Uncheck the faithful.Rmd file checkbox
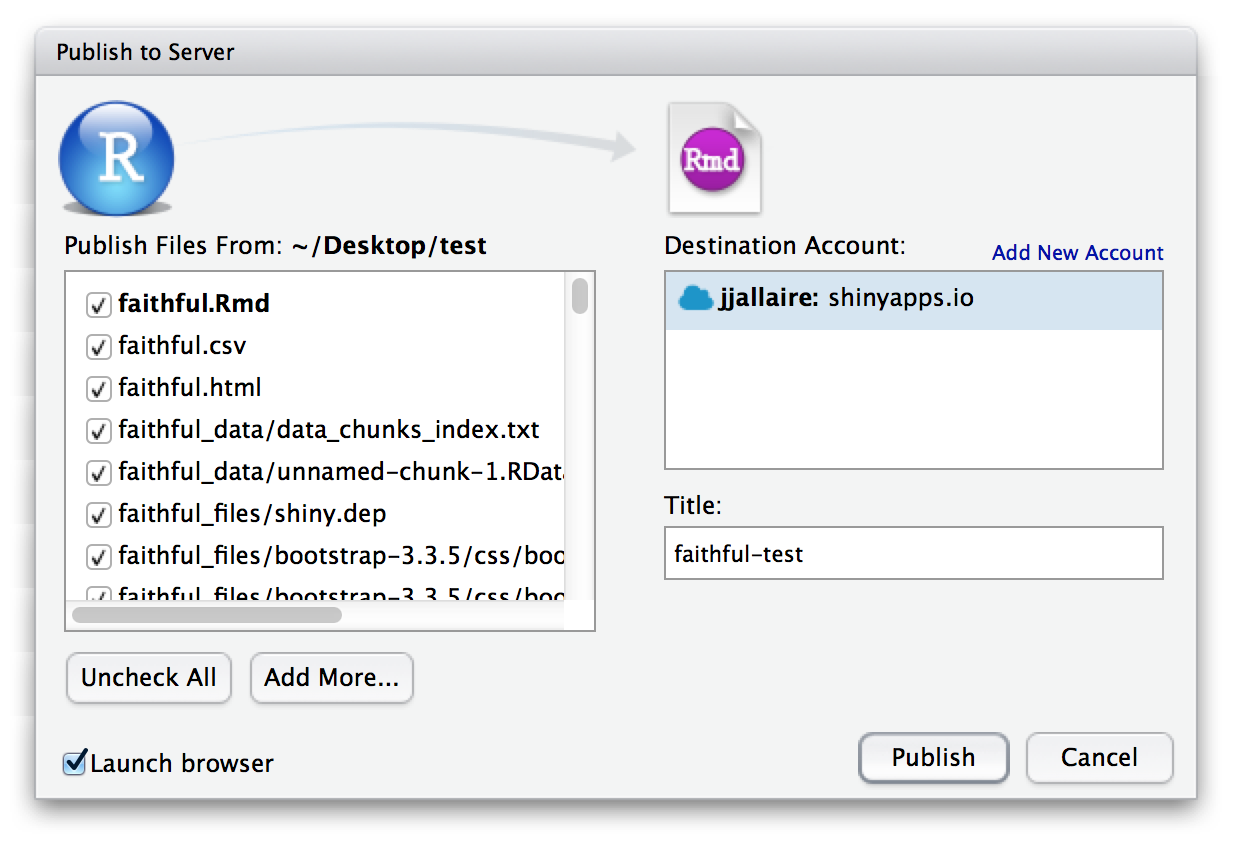 pos(99,304)
